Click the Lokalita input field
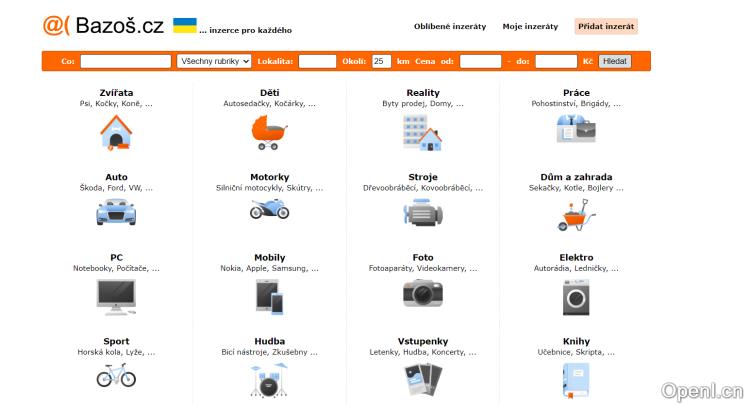Image resolution: width=750 pixels, height=405 pixels. (x=317, y=61)
